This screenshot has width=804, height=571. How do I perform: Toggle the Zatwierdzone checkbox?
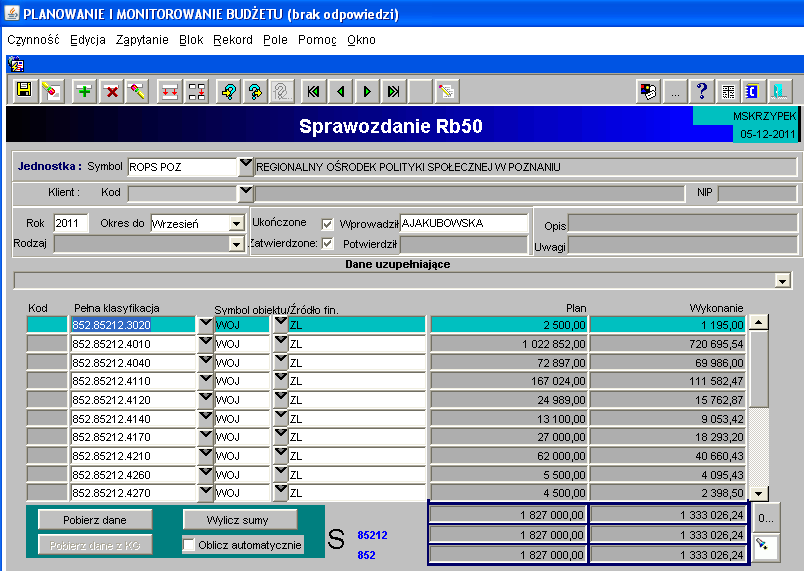[x=327, y=243]
